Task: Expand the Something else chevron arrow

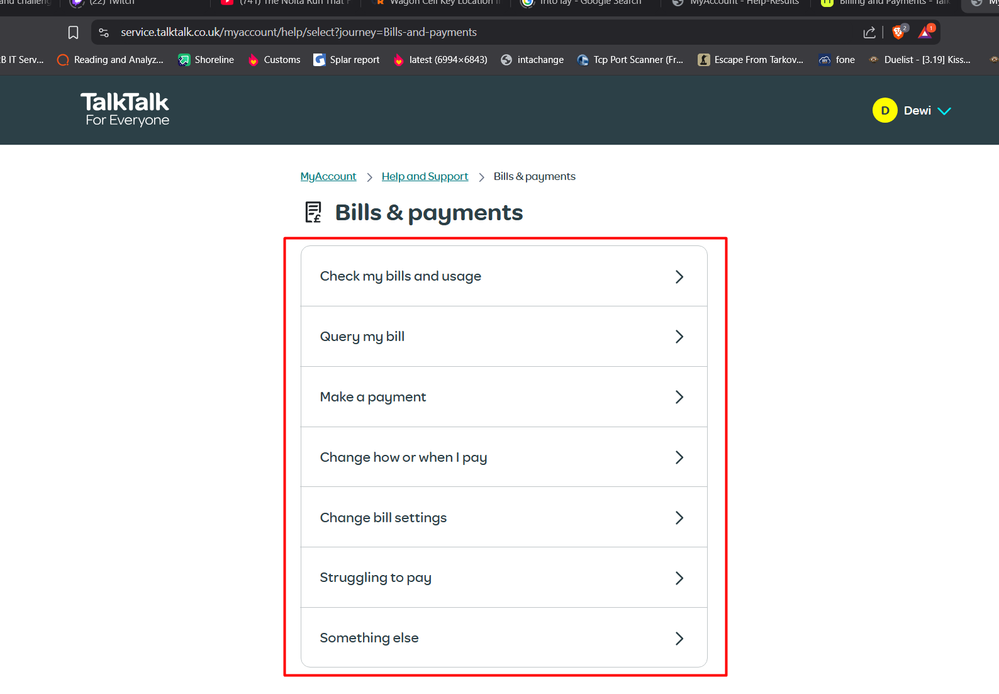Action: point(679,638)
